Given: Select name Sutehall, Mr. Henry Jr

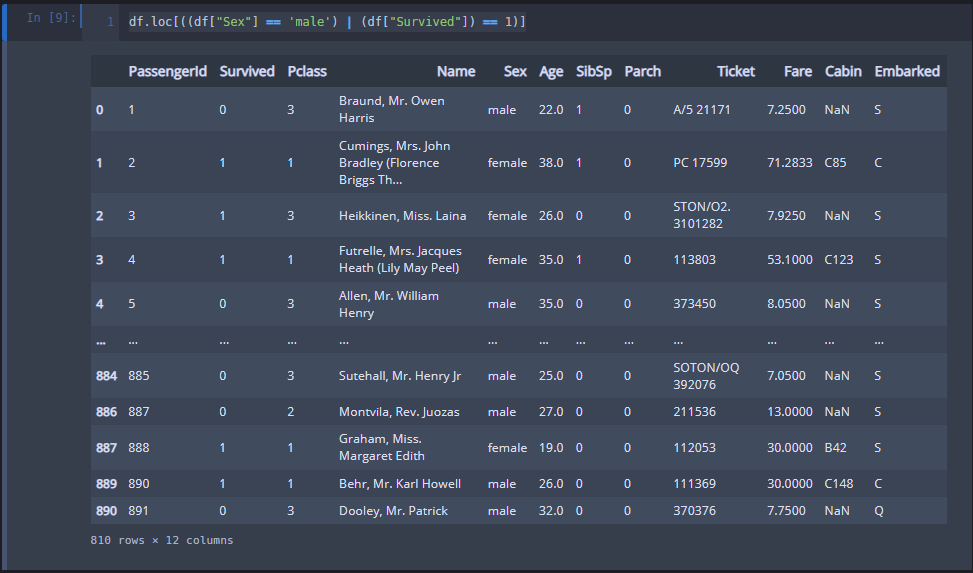Looking at the screenshot, I should 400,376.
